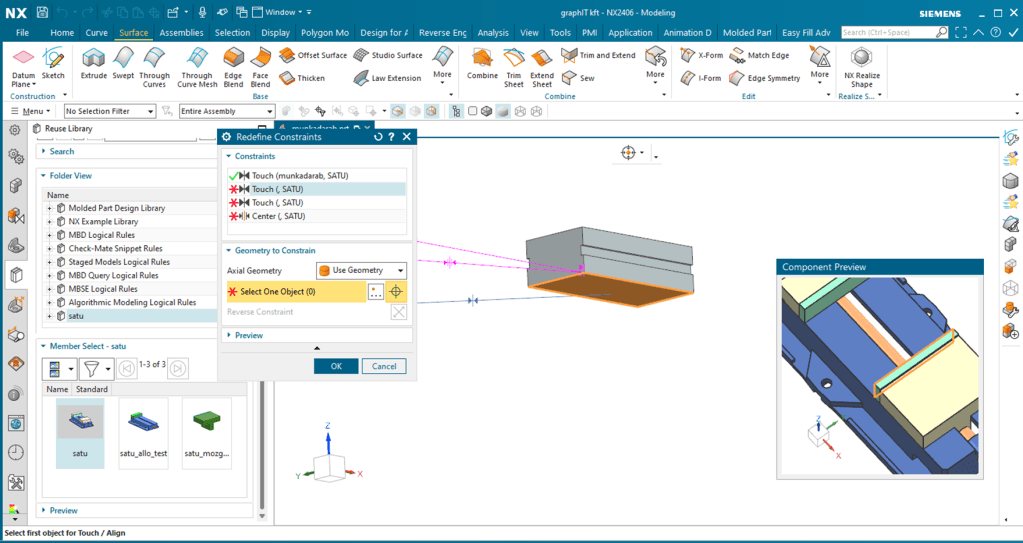This screenshot has height=543, width=1023.
Task: Select the Touch (munkadarab, SATU) constraint
Action: (x=299, y=175)
